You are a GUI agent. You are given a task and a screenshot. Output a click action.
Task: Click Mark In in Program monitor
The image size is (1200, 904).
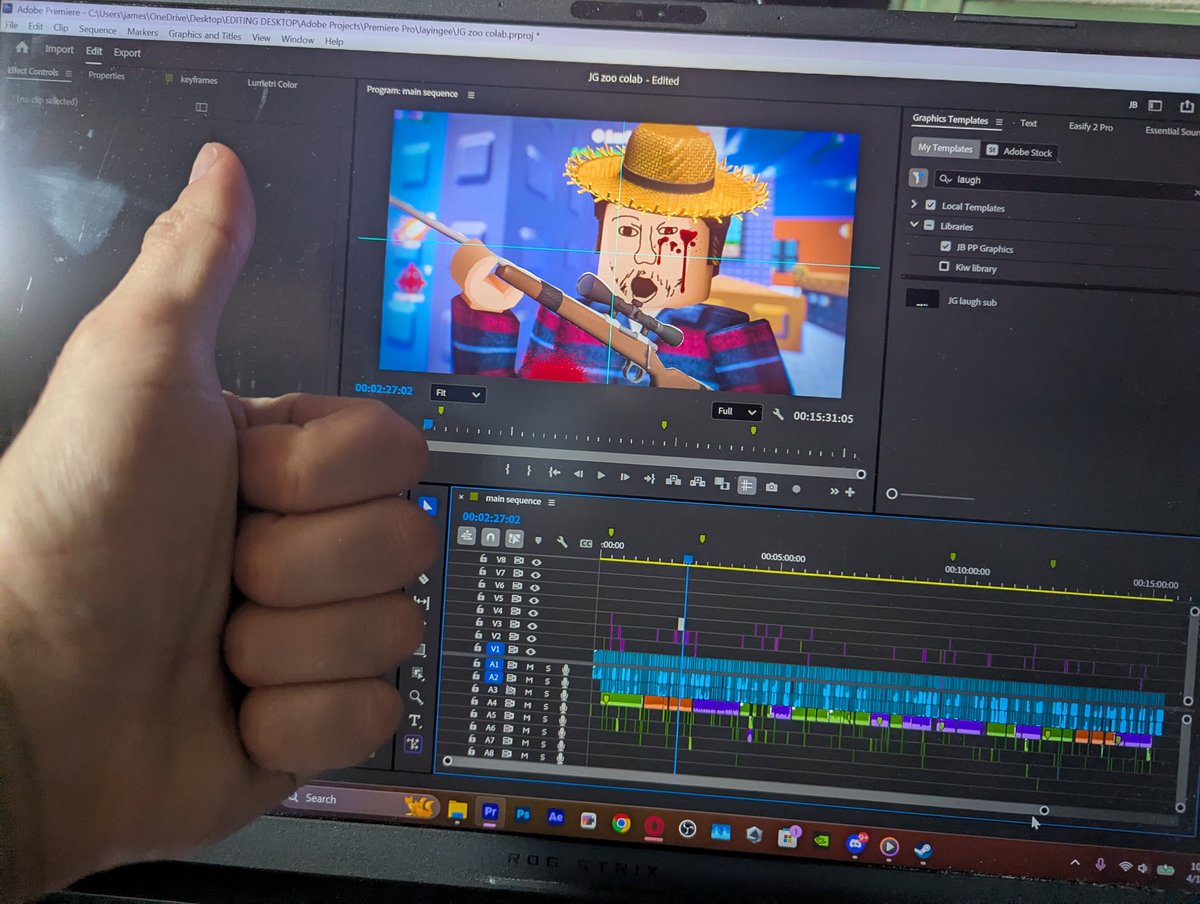coord(507,470)
